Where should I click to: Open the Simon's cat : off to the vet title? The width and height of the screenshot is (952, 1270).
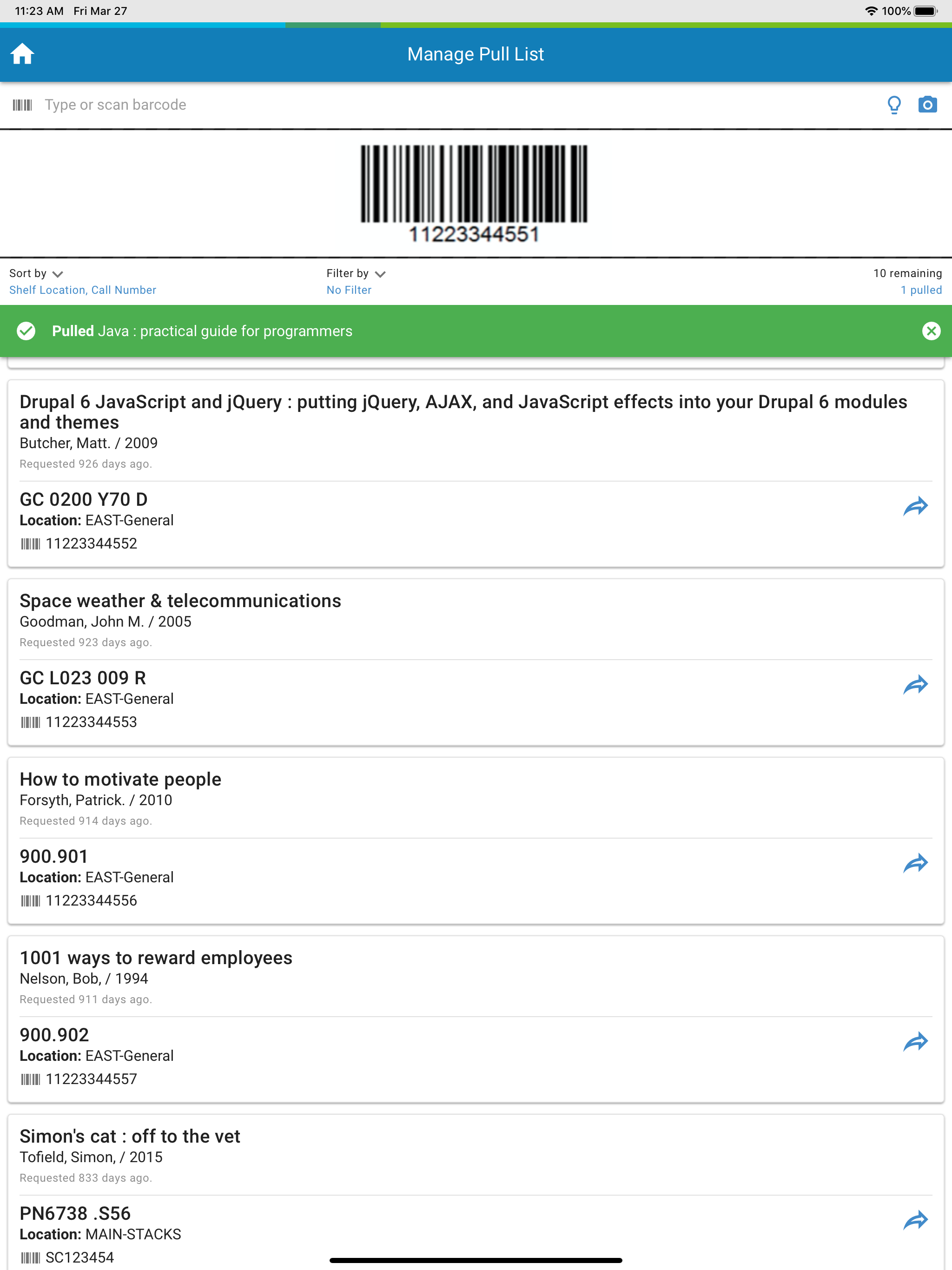130,1137
